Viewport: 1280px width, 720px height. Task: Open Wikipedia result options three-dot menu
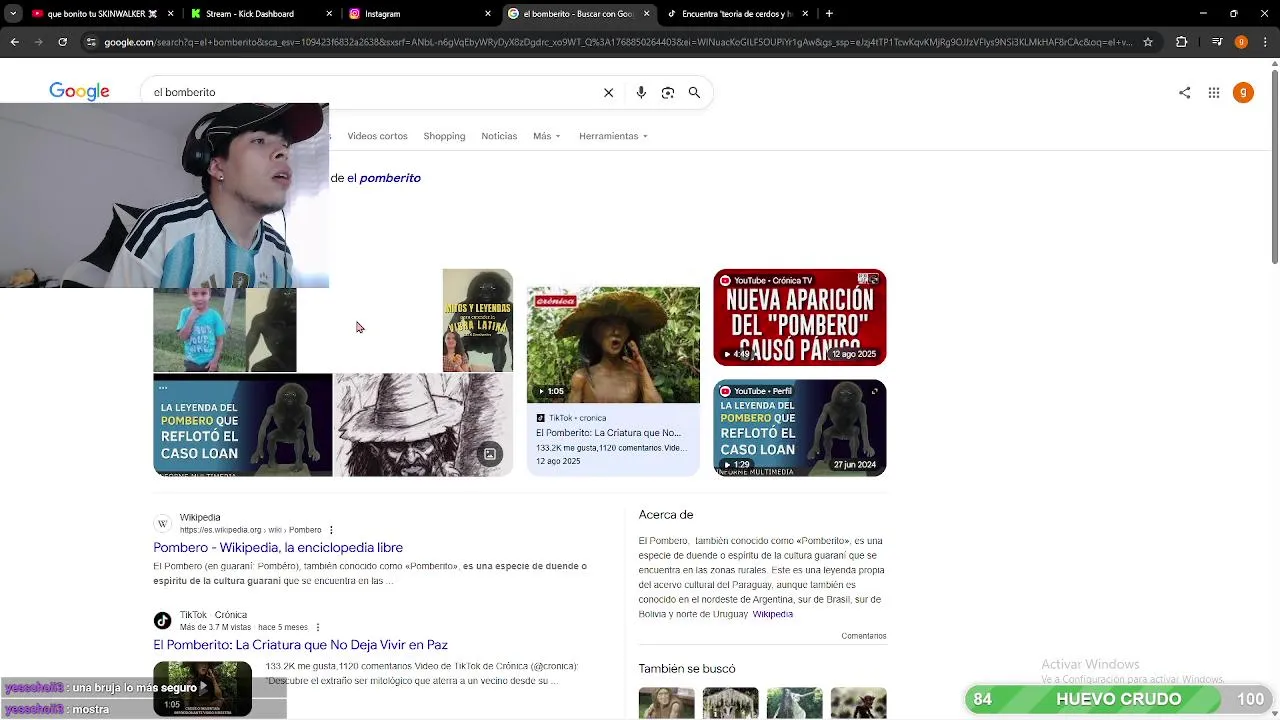331,530
